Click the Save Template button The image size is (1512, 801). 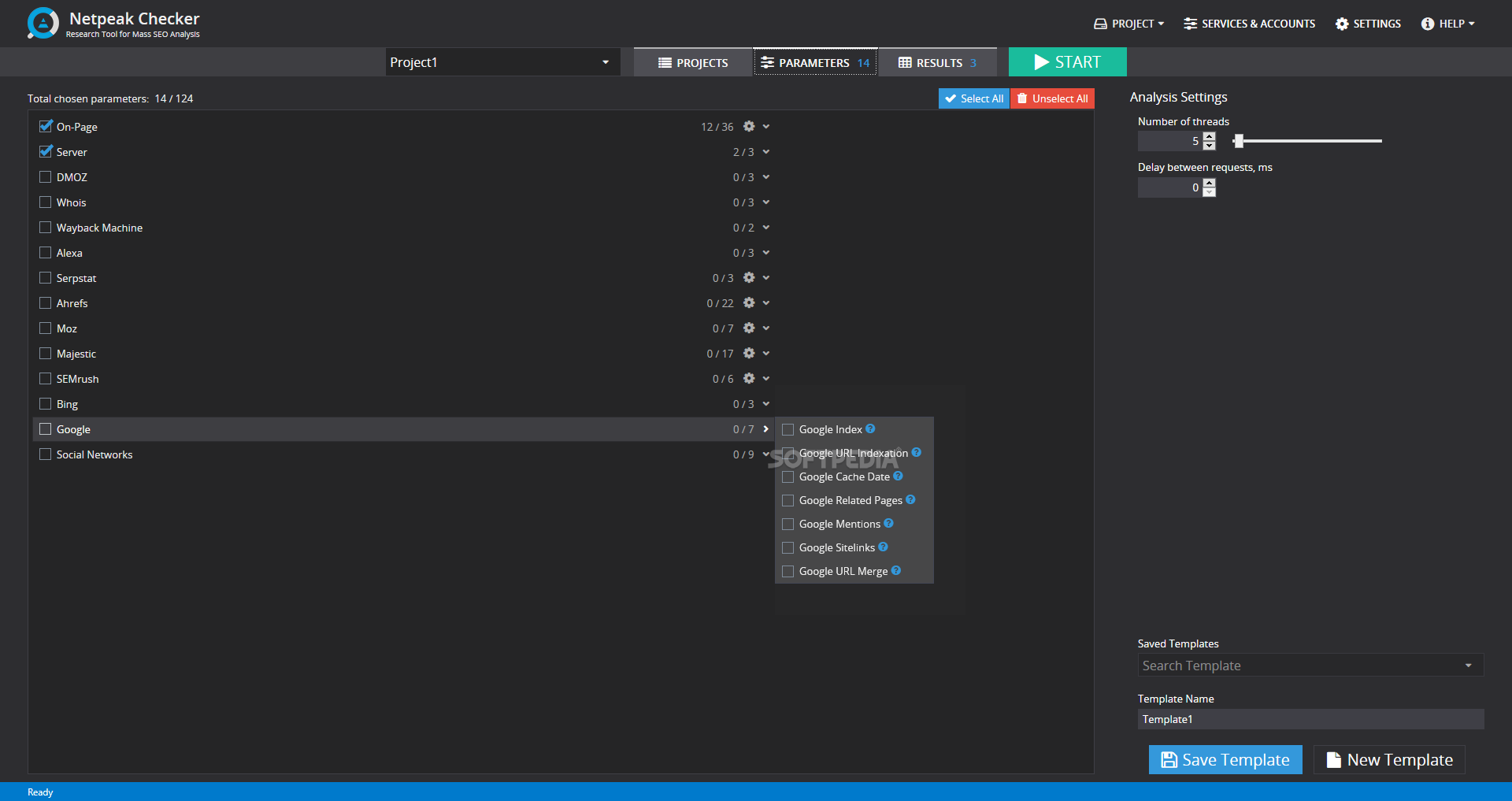pos(1225,759)
